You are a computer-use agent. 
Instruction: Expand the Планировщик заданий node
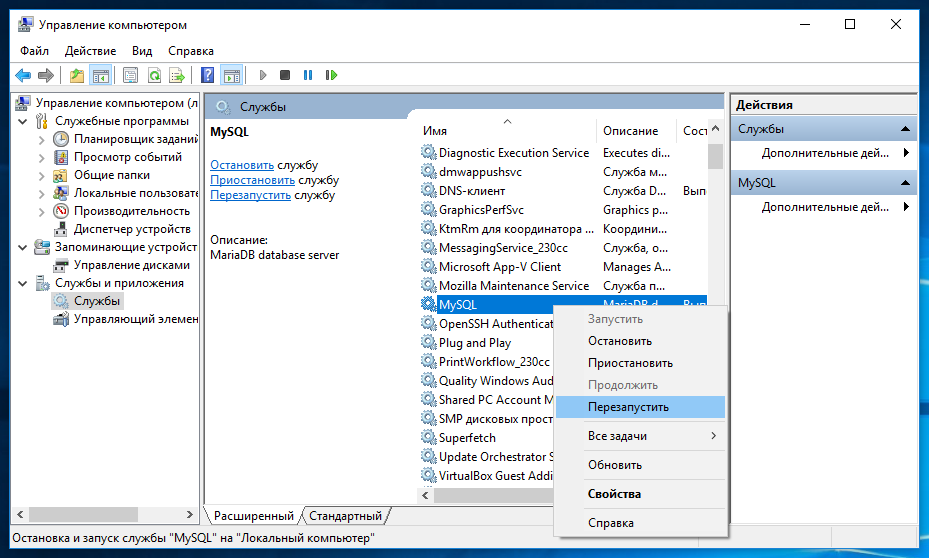coord(41,140)
